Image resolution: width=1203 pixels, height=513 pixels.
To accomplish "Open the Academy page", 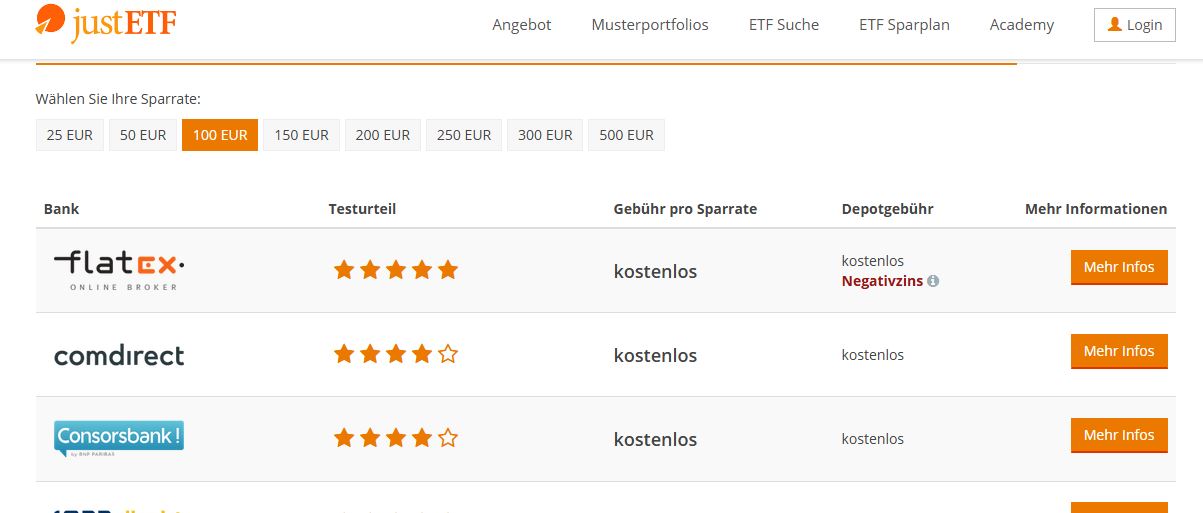I will [x=1021, y=25].
